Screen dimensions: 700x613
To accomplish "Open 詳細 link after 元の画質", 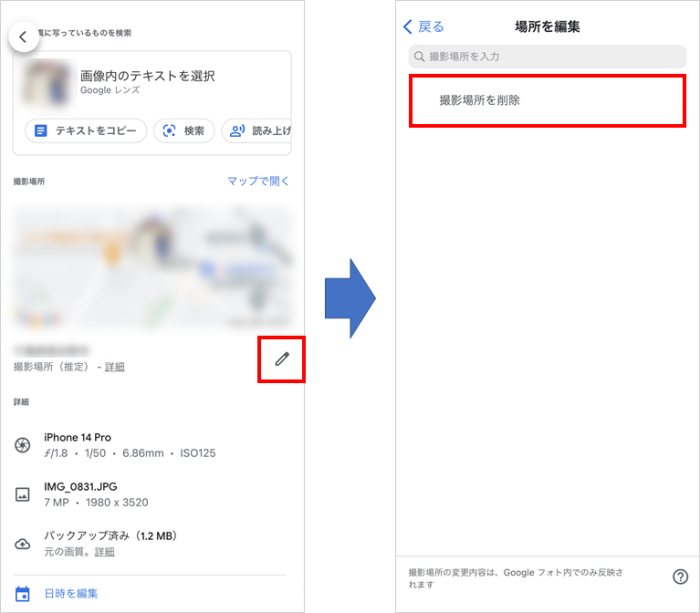I will pos(105,552).
